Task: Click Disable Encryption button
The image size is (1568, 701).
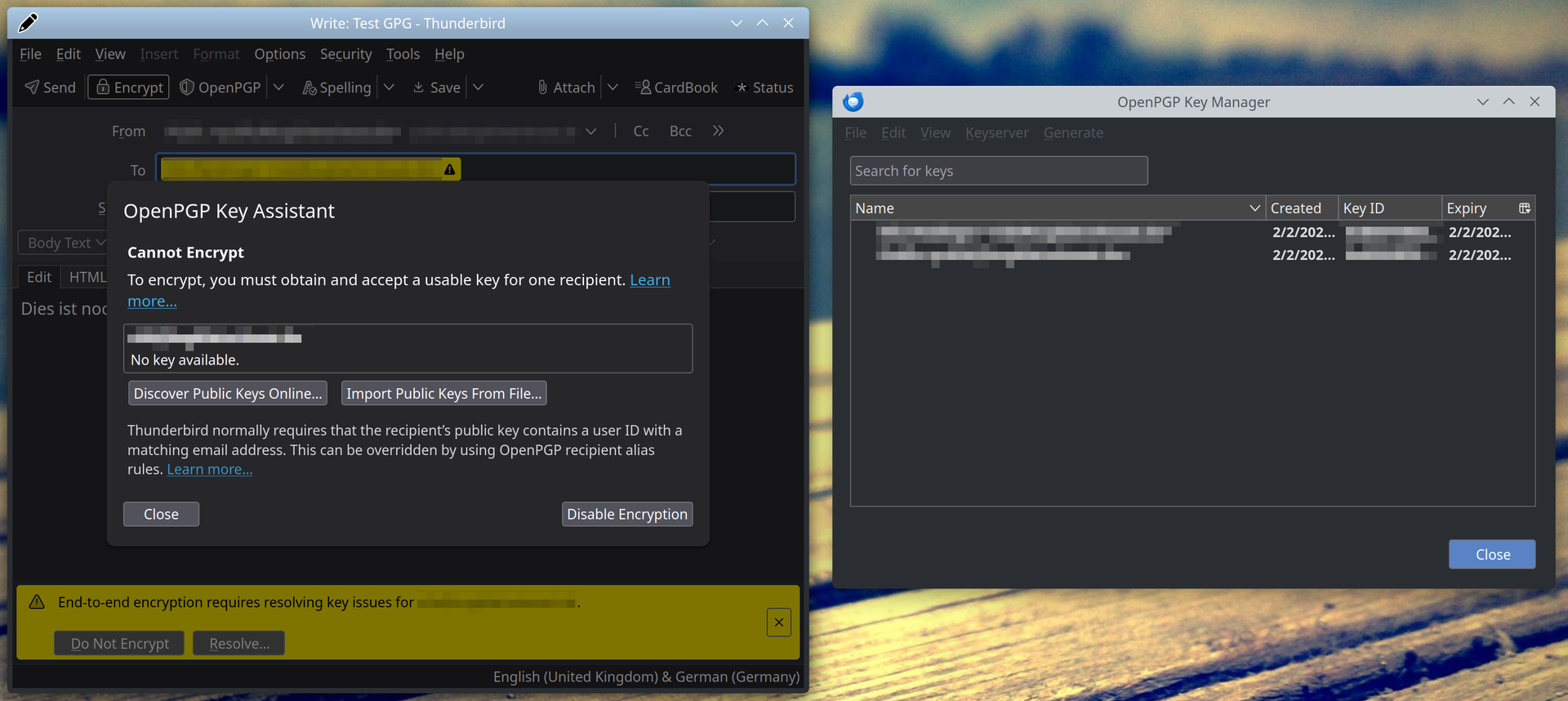Action: (x=627, y=515)
